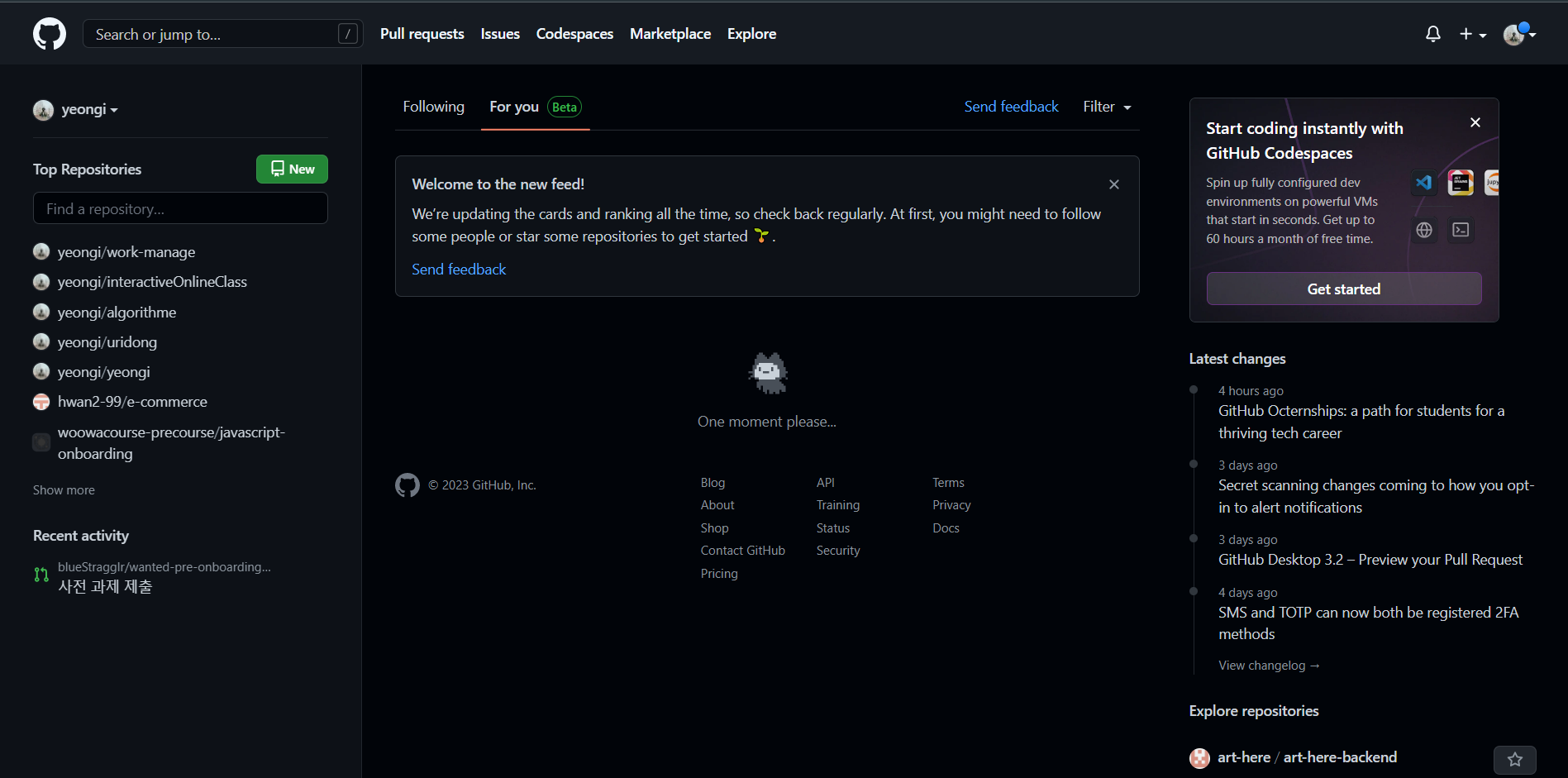Image resolution: width=1568 pixels, height=778 pixels.
Task: Click the terminal icon in Codespaces card
Action: [1461, 230]
